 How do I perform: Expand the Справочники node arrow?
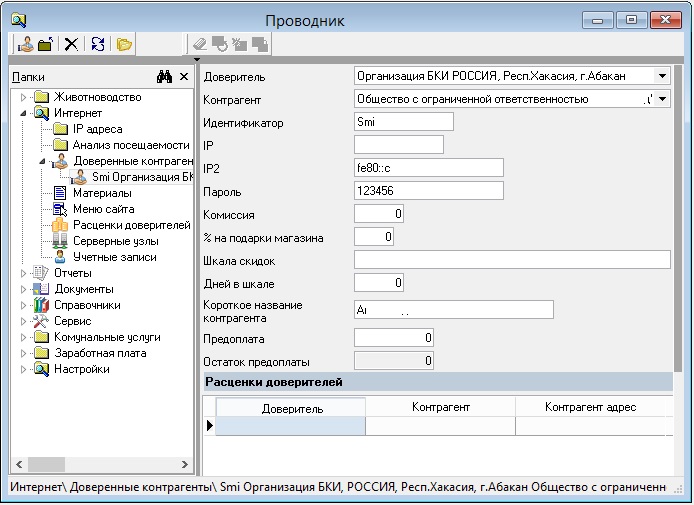tap(23, 305)
